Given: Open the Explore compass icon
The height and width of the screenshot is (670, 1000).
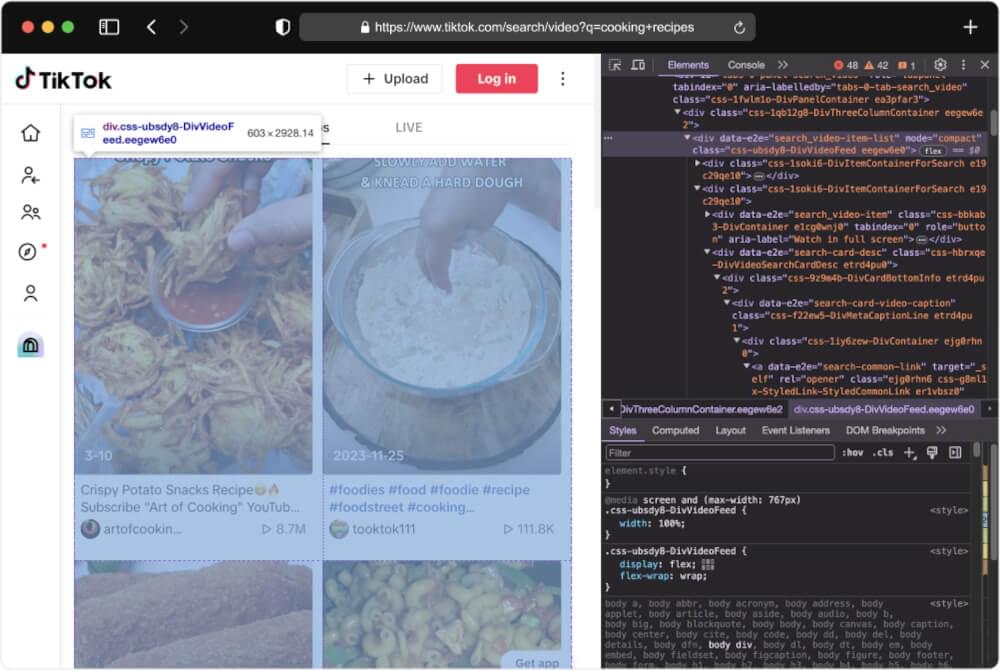Looking at the screenshot, I should click(29, 252).
